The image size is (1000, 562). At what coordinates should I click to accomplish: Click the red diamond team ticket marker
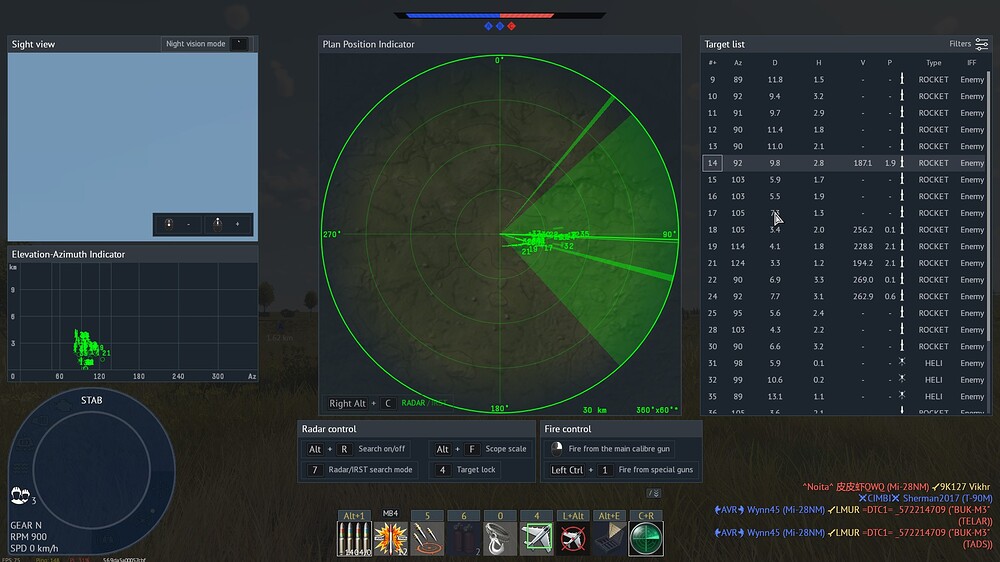[x=511, y=26]
